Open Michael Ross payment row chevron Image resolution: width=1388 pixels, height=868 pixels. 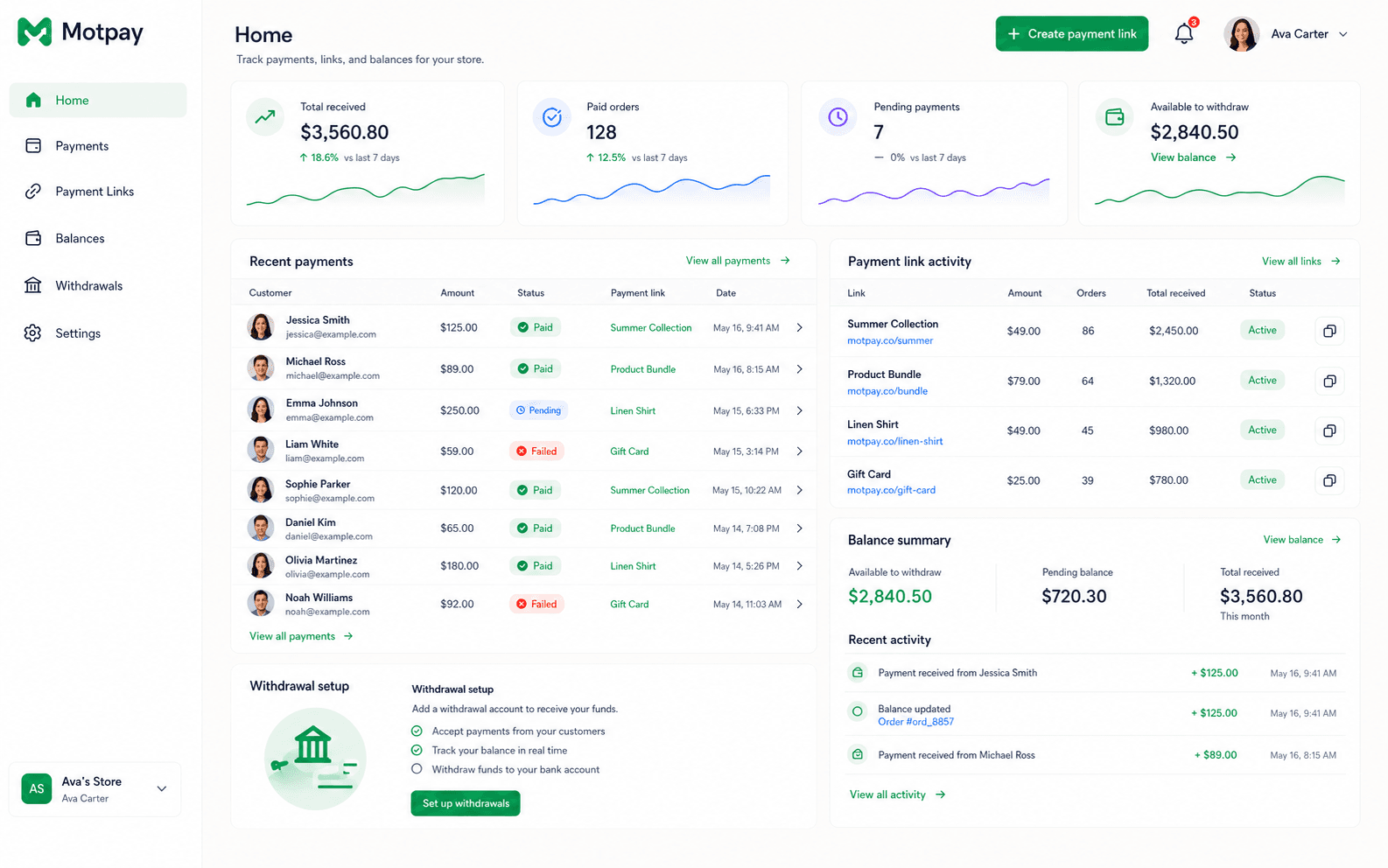point(800,369)
